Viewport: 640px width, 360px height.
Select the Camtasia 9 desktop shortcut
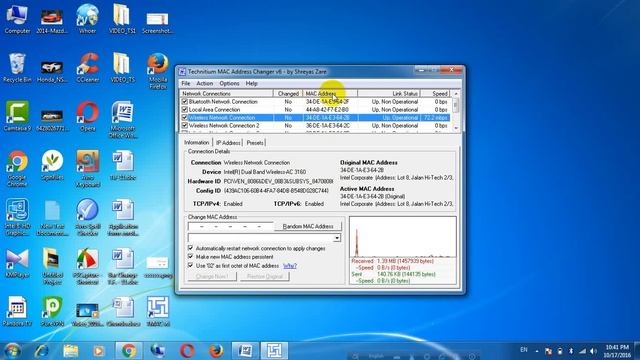coord(17,116)
